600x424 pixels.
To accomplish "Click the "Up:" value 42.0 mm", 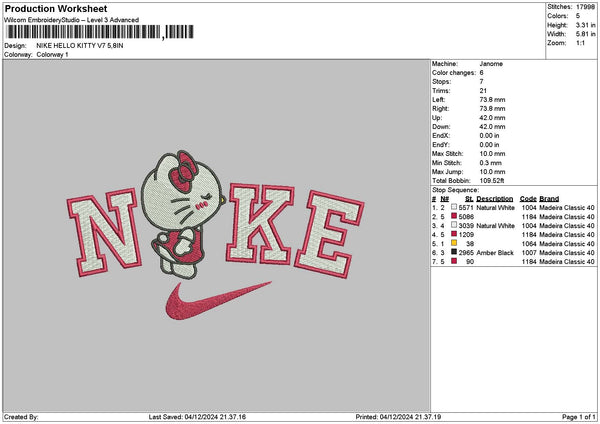I will click(x=492, y=118).
